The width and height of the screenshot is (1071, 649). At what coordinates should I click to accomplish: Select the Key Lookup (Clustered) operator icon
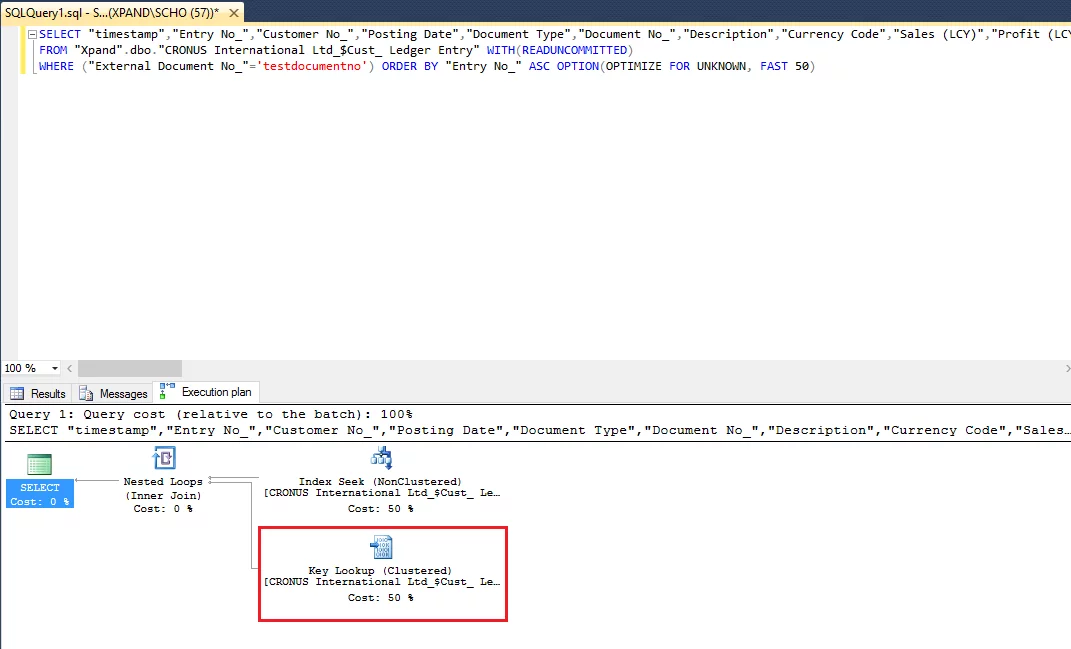pyautogui.click(x=380, y=547)
